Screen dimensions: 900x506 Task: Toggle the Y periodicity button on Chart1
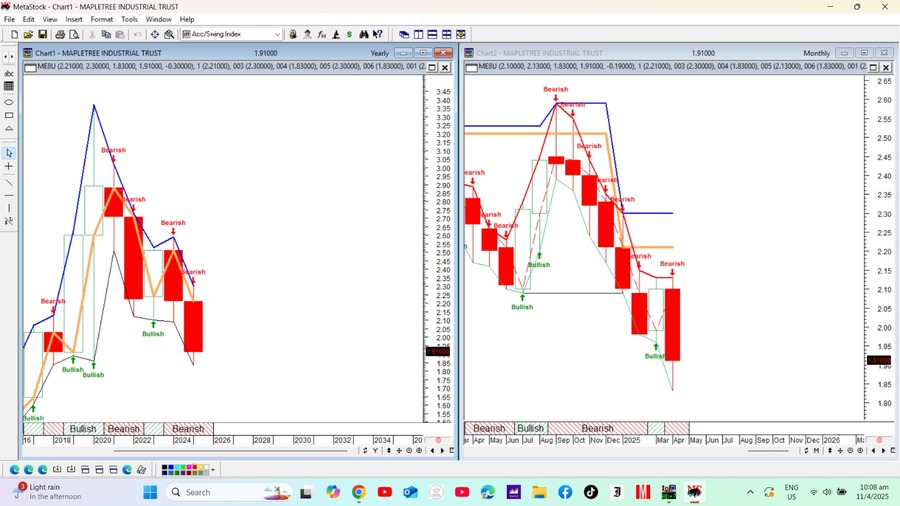(375, 450)
